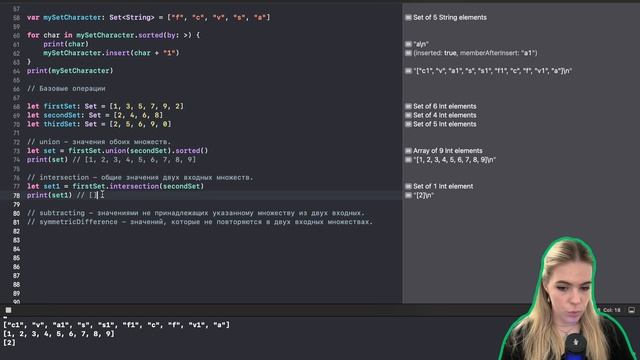Screen dimensions: 640x360
Task: Click result icon next to the ["c1", "v"...] output
Action: 408,71
